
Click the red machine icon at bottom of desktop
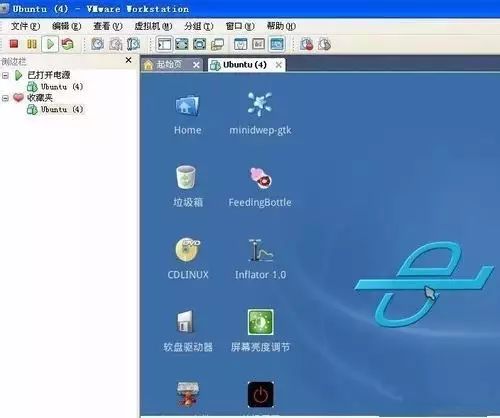pos(188,395)
